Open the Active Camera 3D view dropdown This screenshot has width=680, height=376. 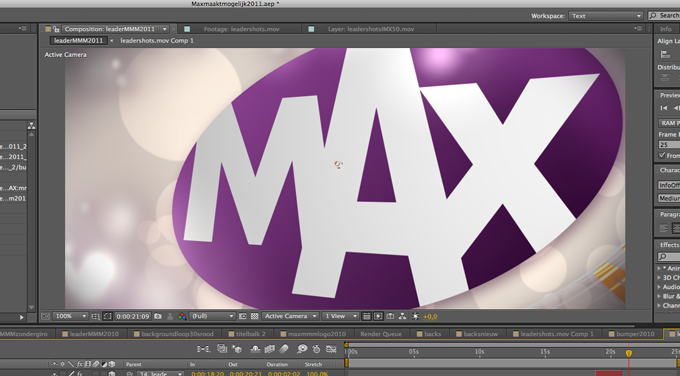pos(290,316)
